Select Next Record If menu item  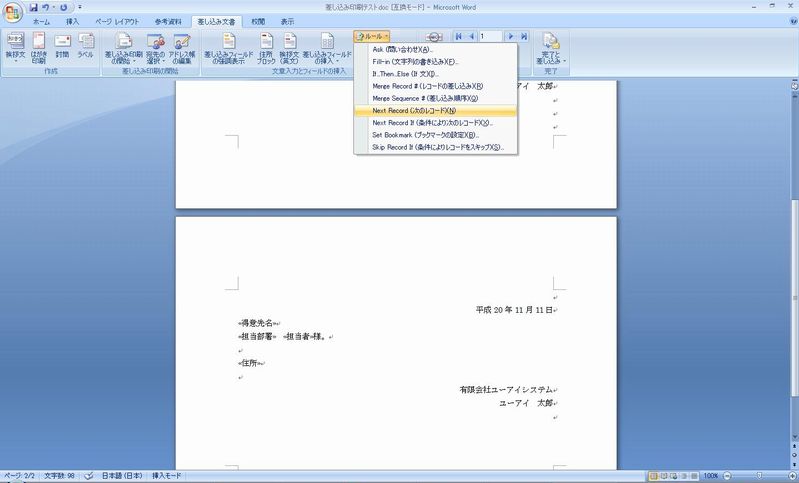(x=436, y=123)
